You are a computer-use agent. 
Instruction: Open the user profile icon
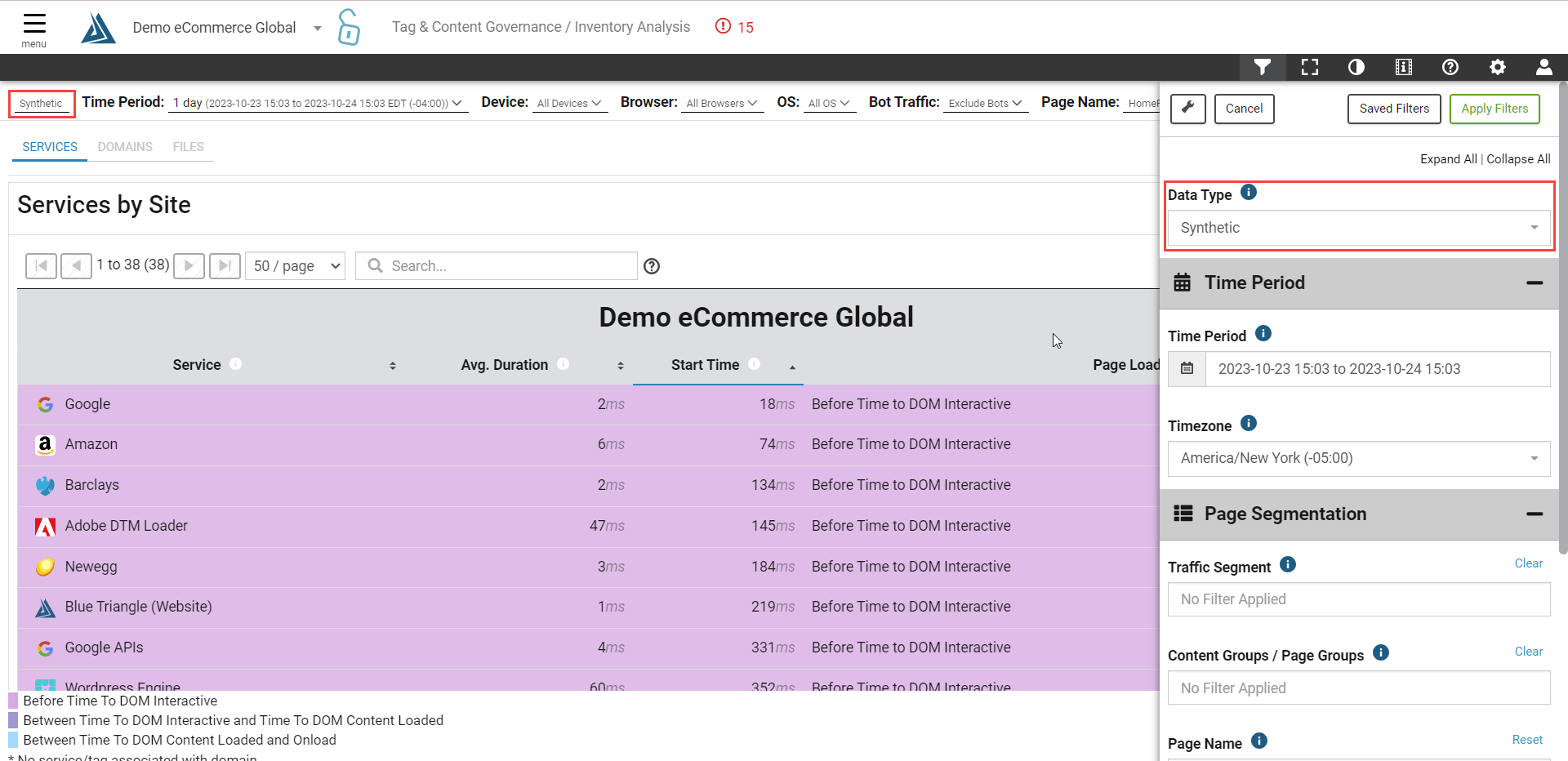point(1544,67)
